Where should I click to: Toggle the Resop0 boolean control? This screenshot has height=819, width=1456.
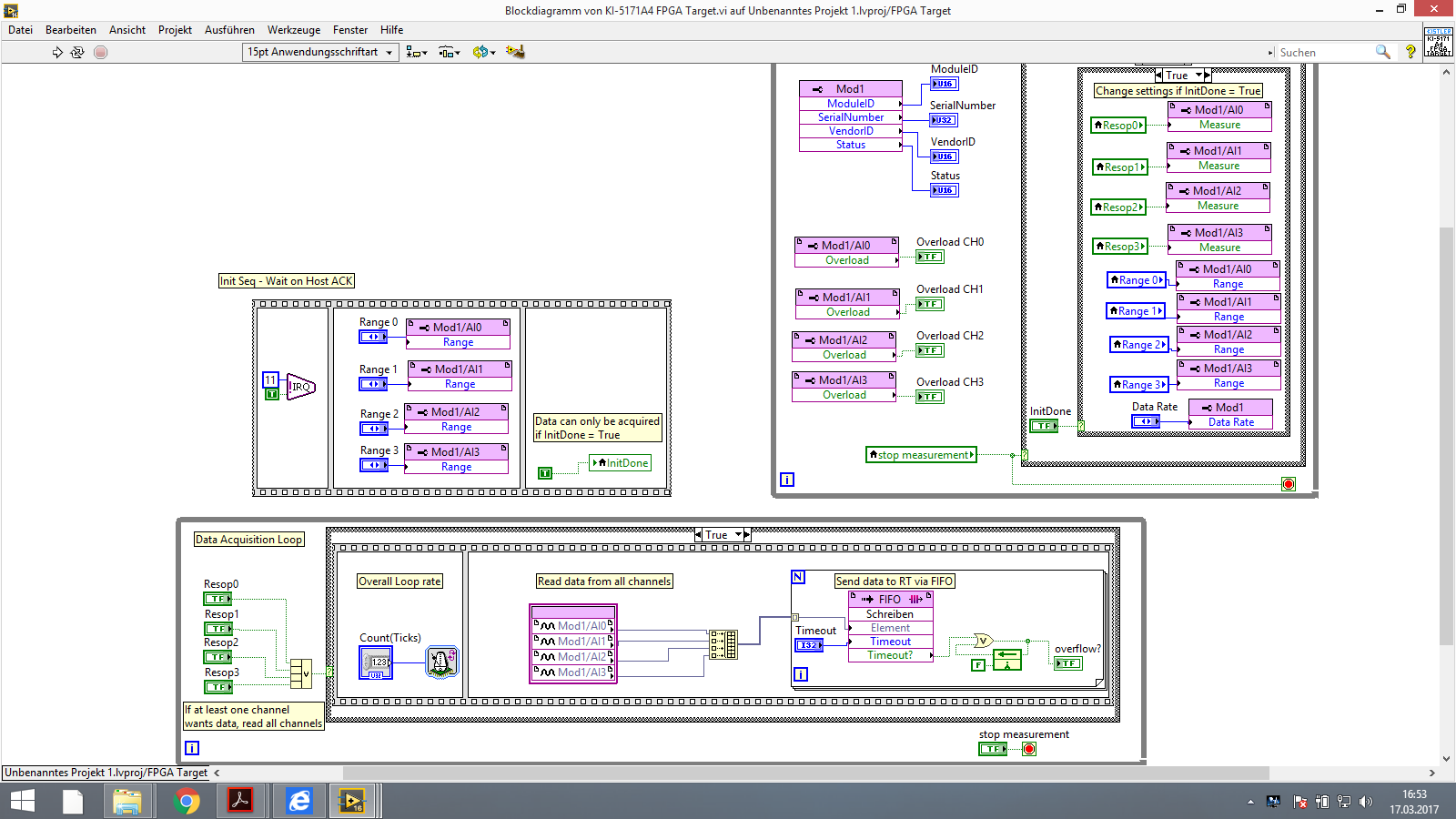[217, 599]
